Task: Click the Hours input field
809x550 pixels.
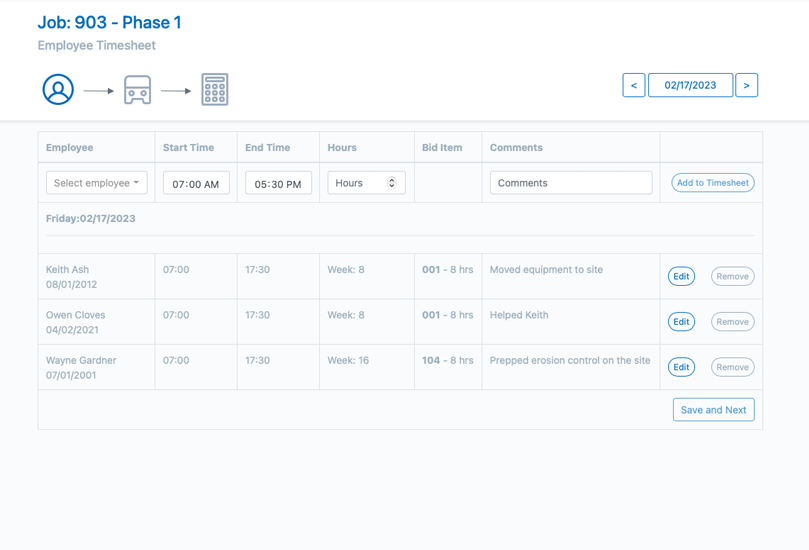Action: pyautogui.click(x=366, y=183)
